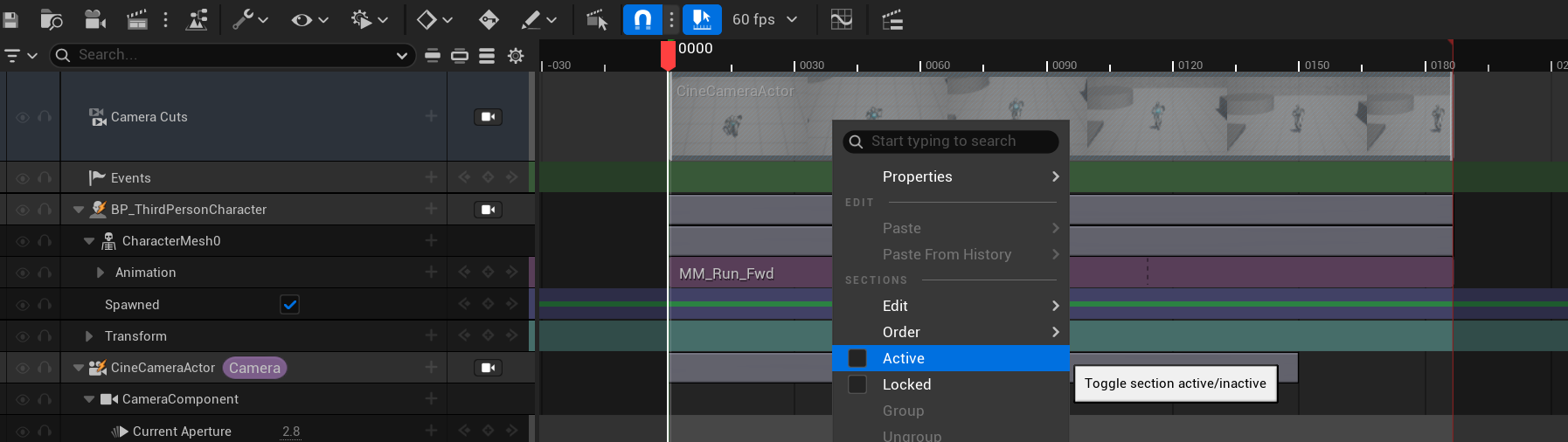The image size is (1568, 442).
Task: Collapse the BP_ThirdPersonCharacter track
Action: tap(79, 210)
